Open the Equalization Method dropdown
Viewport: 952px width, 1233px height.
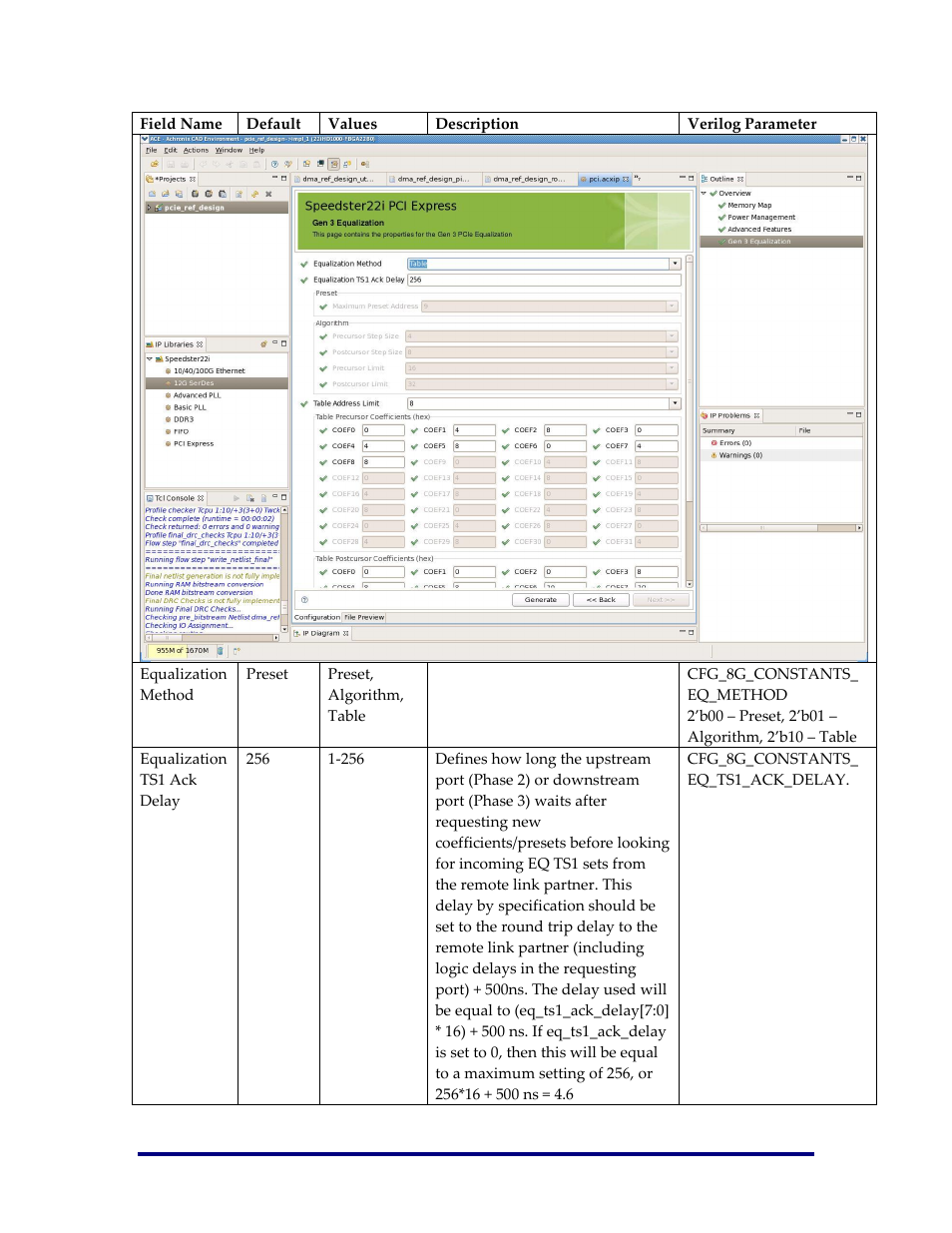tap(675, 264)
